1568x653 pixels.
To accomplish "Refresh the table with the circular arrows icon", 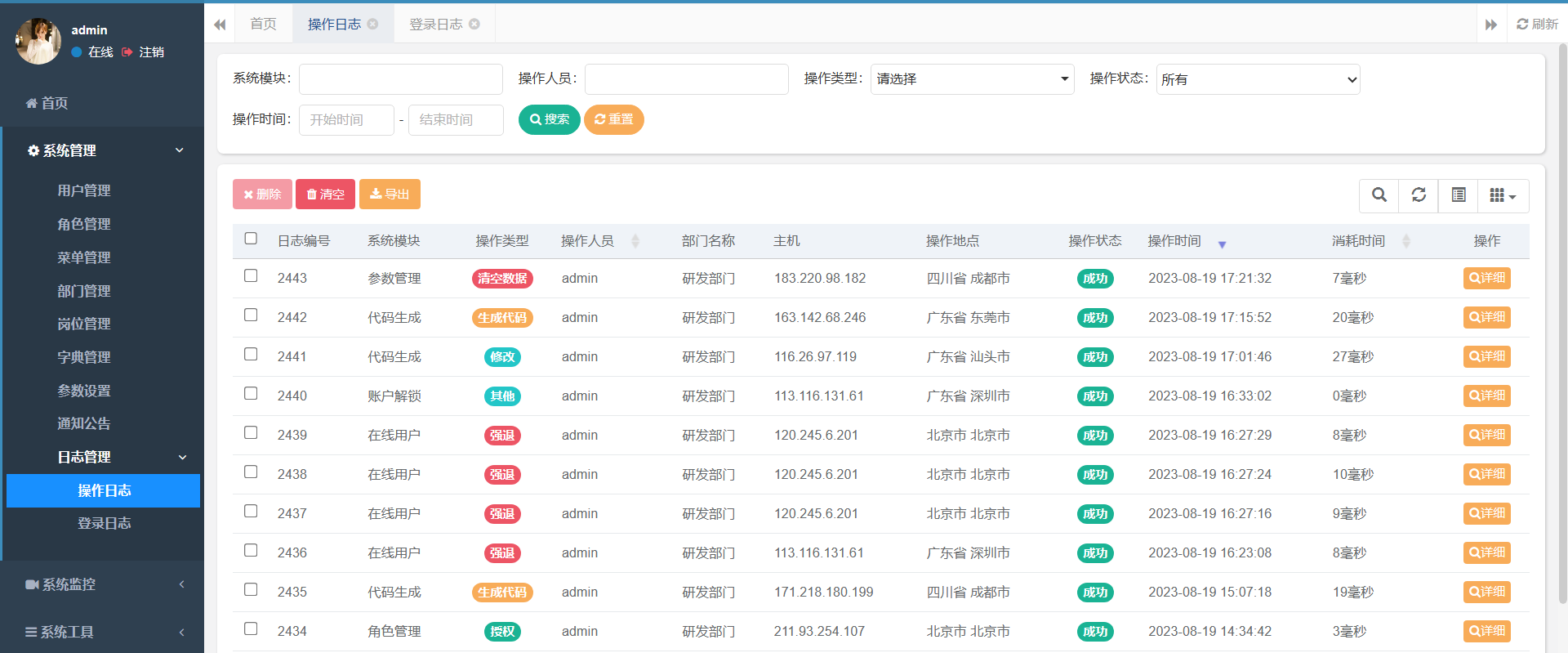I will click(x=1419, y=195).
